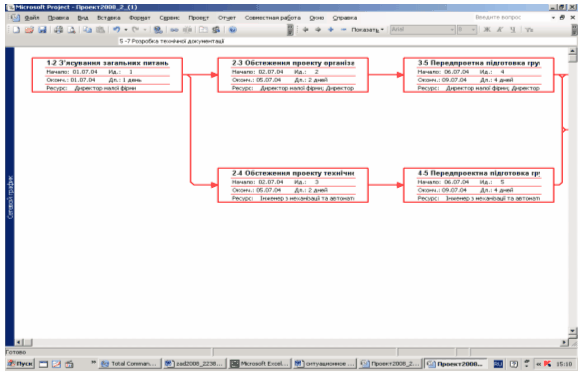
Task: Click the Link tasks chain icon
Action: [174, 30]
